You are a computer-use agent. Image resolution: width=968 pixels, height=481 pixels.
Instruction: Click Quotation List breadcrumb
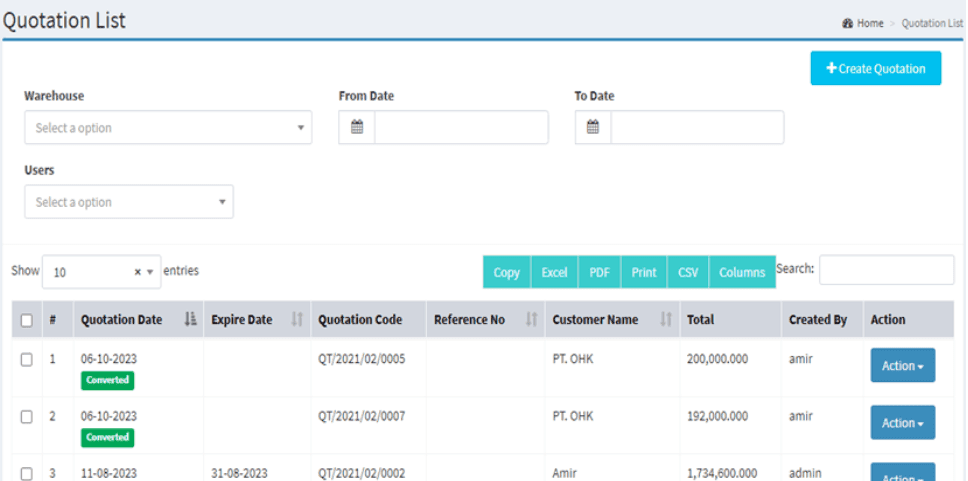coord(932,23)
